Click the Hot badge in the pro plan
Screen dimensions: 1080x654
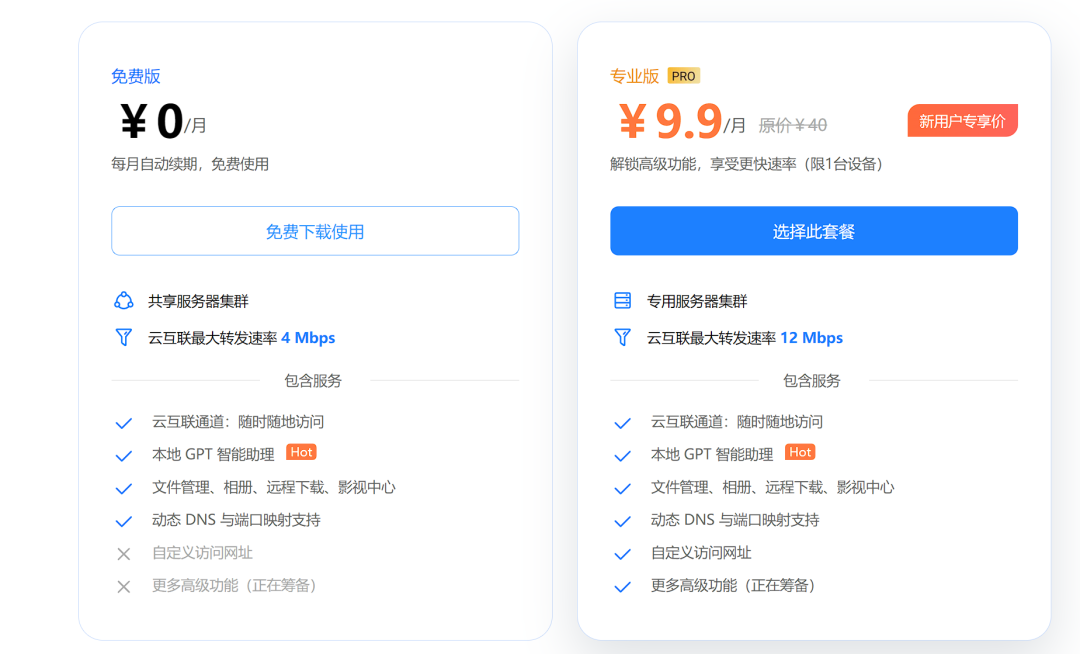(x=800, y=452)
